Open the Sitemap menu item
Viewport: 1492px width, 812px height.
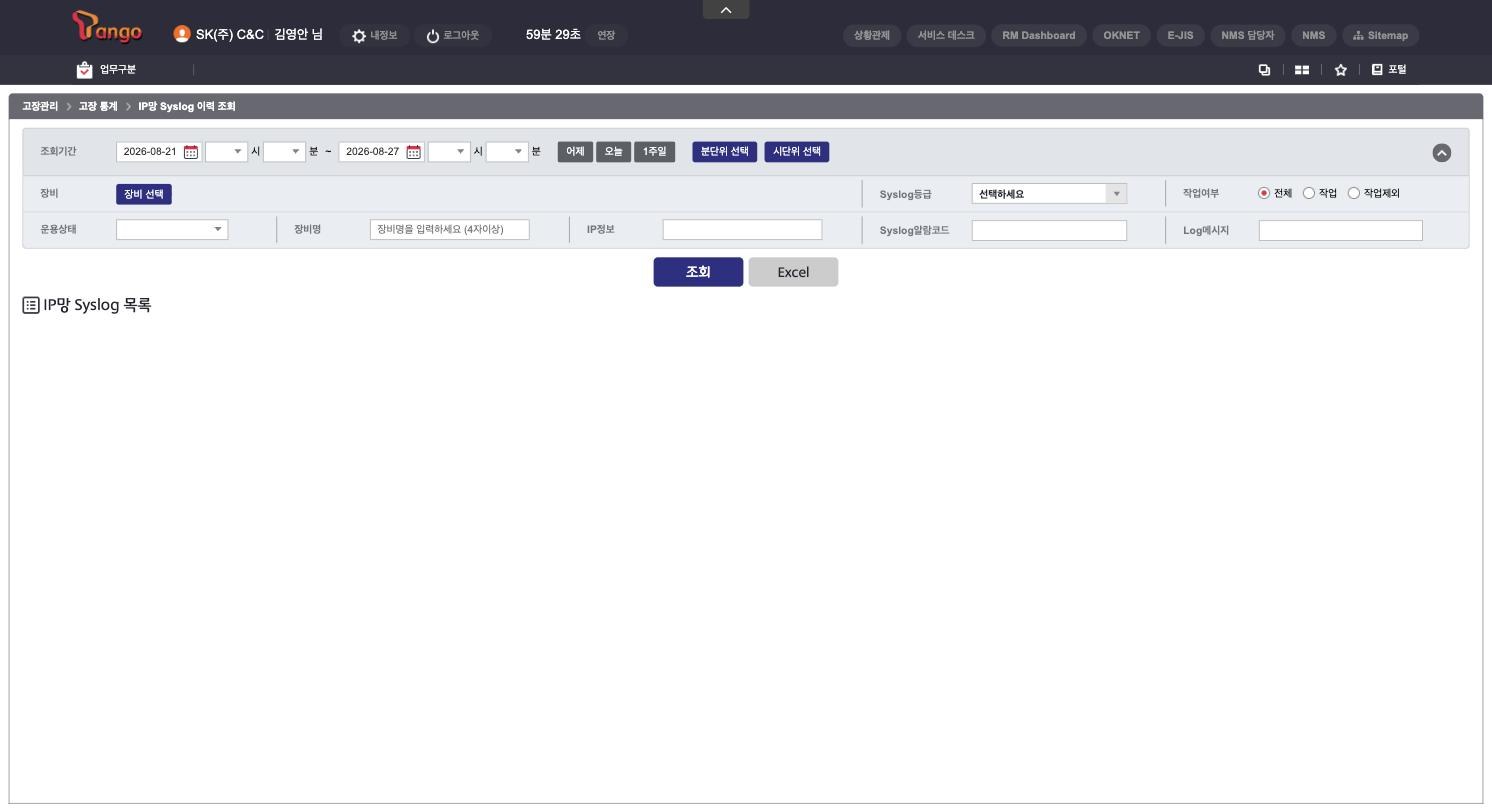click(1380, 35)
